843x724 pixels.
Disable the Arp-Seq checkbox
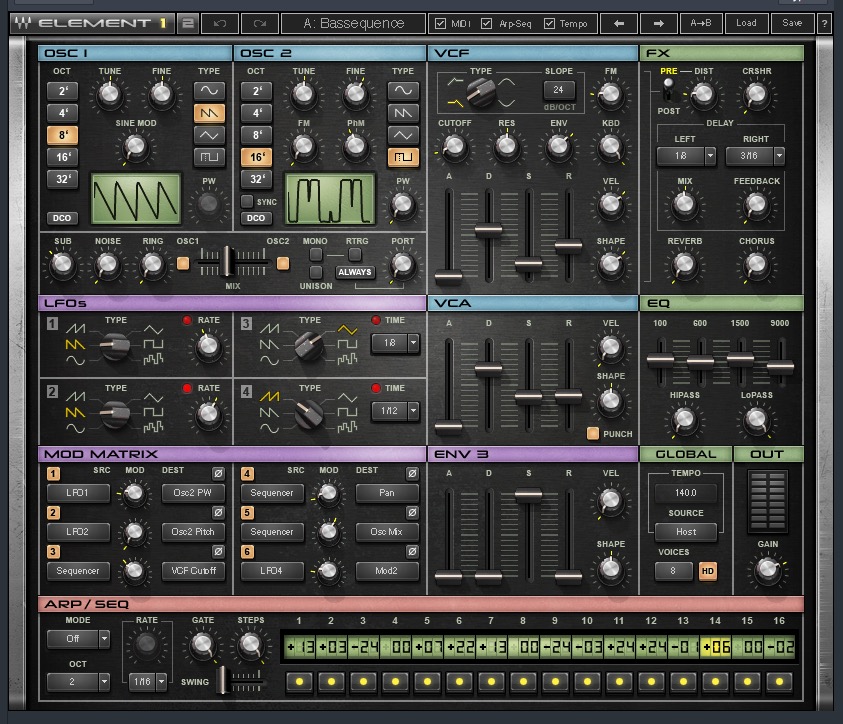click(487, 23)
